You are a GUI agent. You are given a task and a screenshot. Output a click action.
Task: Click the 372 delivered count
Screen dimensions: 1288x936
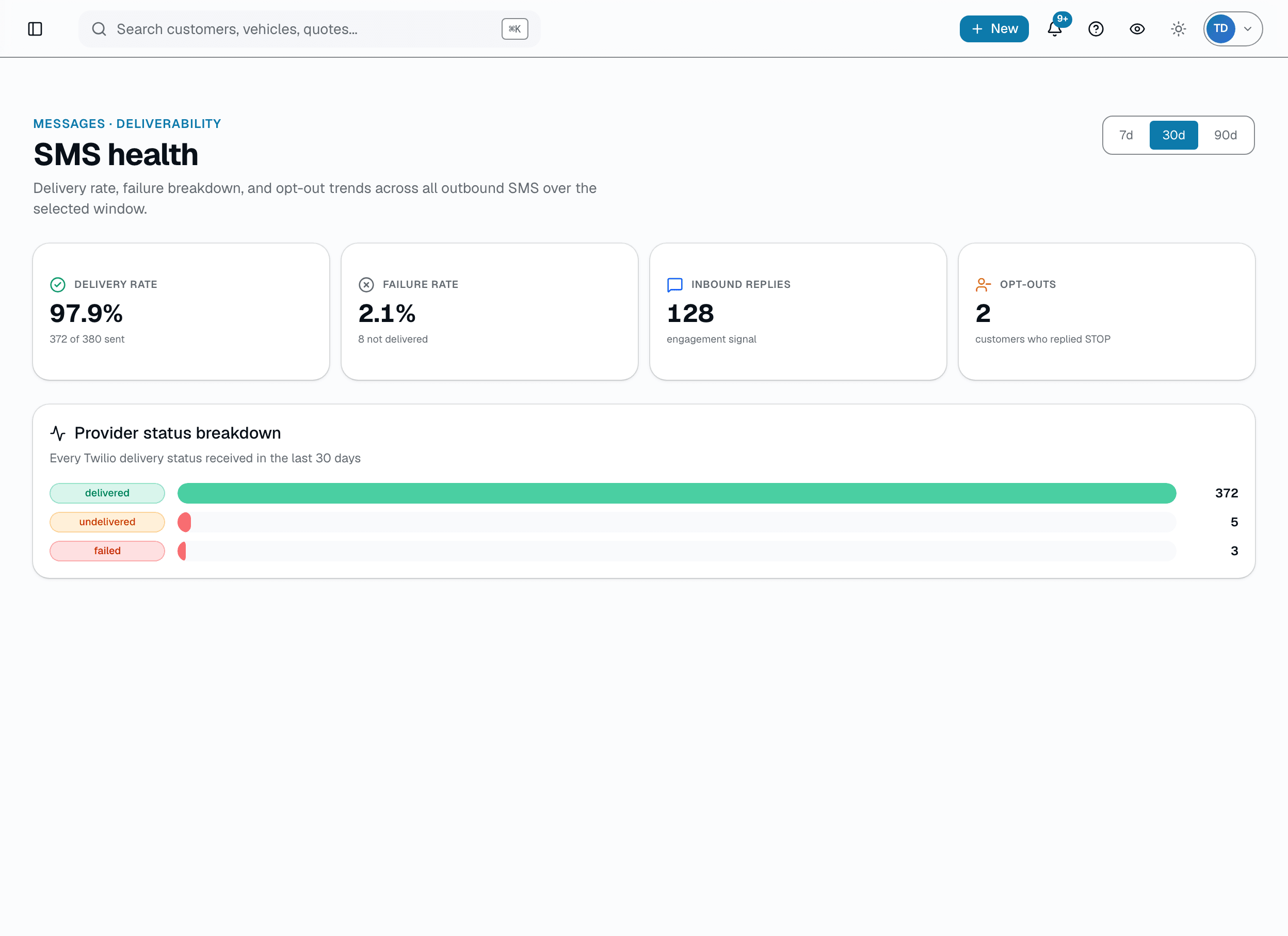point(1226,493)
